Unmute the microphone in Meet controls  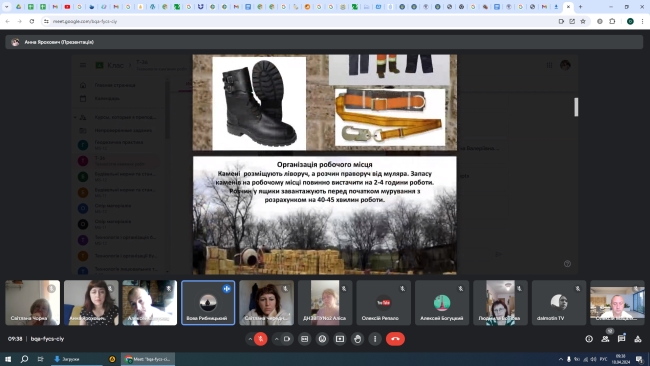(x=260, y=339)
